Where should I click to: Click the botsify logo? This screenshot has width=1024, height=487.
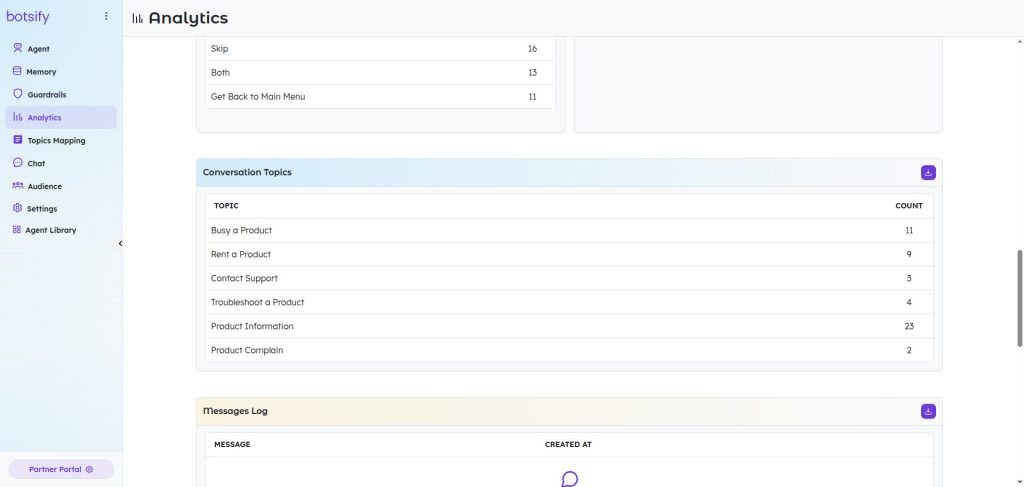pyautogui.click(x=27, y=17)
